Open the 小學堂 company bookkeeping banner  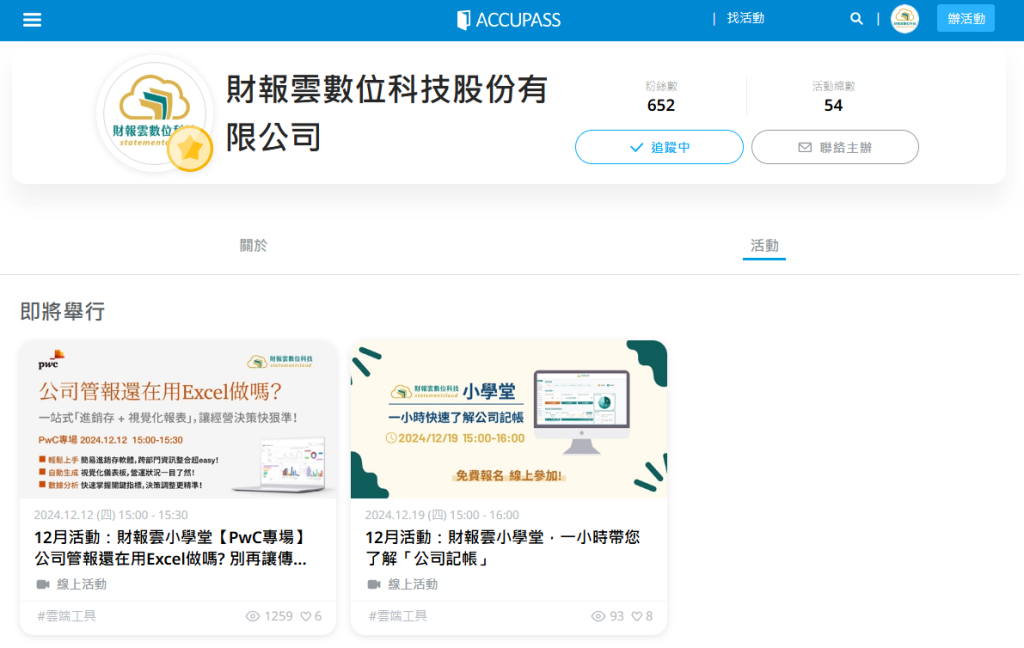(509, 419)
